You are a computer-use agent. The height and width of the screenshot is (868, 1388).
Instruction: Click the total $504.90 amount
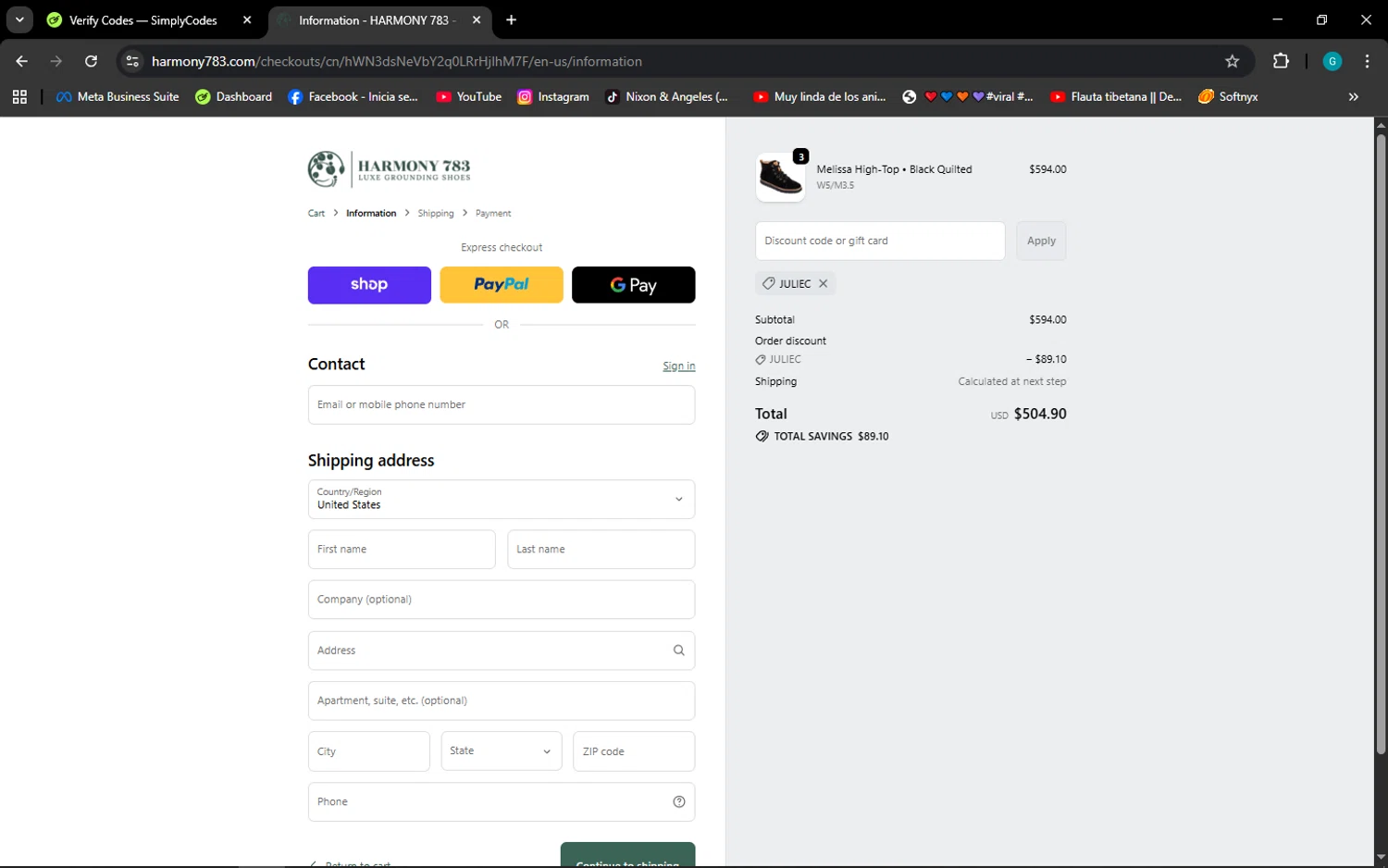pos(1040,415)
